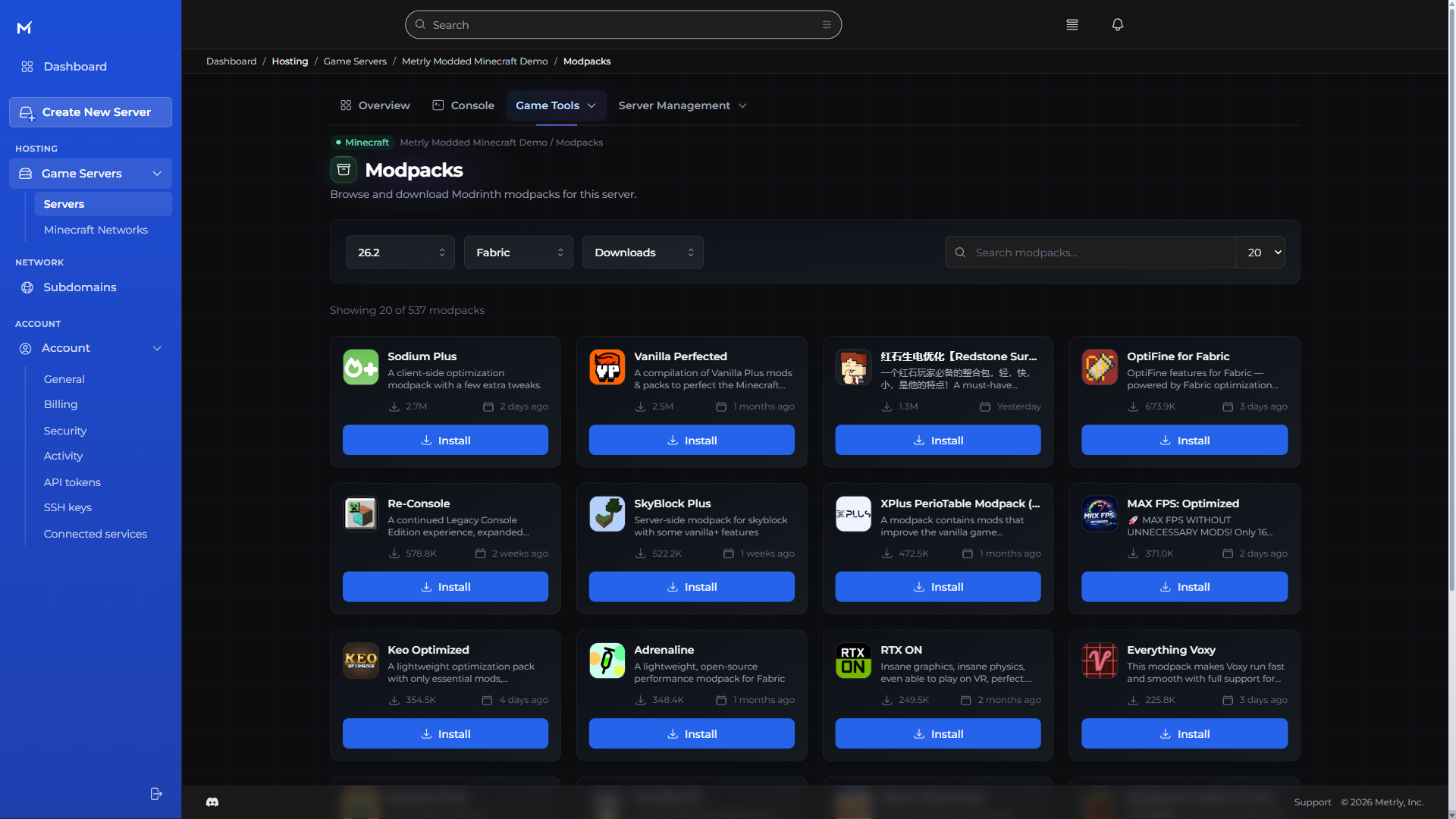Click the search filter options icon
This screenshot has height=819, width=1456.
(x=827, y=25)
